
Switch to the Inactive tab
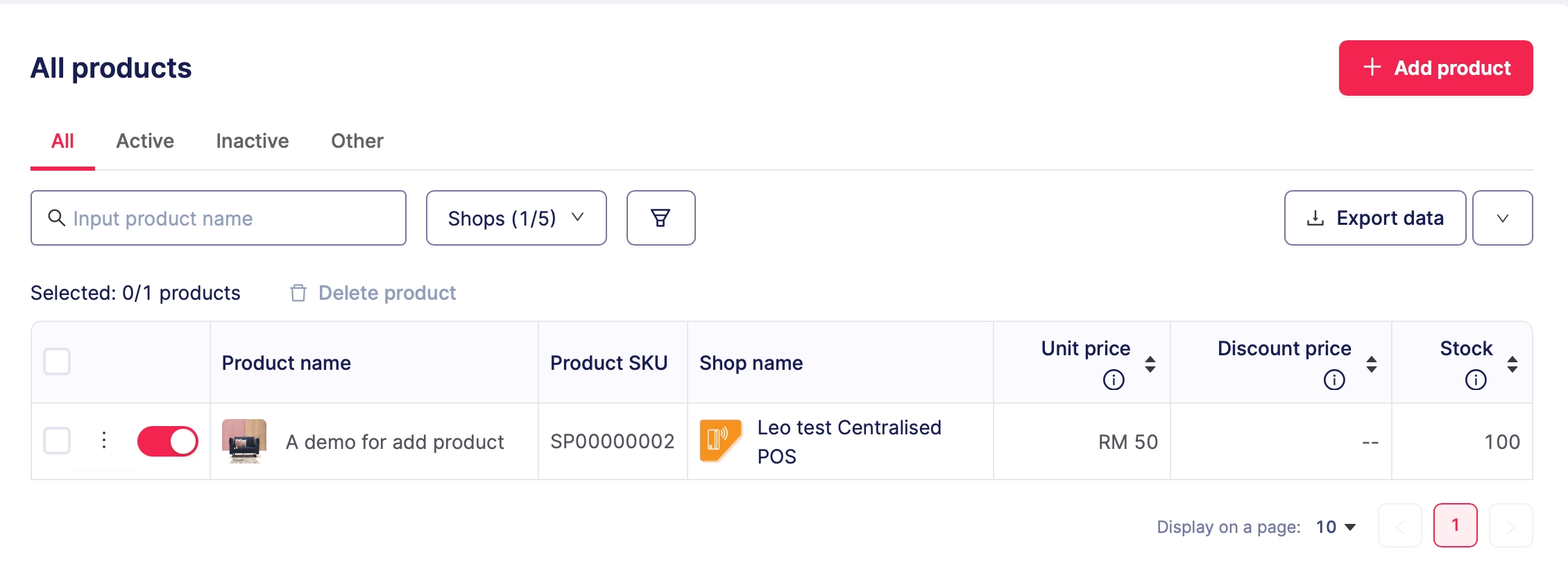pos(253,141)
